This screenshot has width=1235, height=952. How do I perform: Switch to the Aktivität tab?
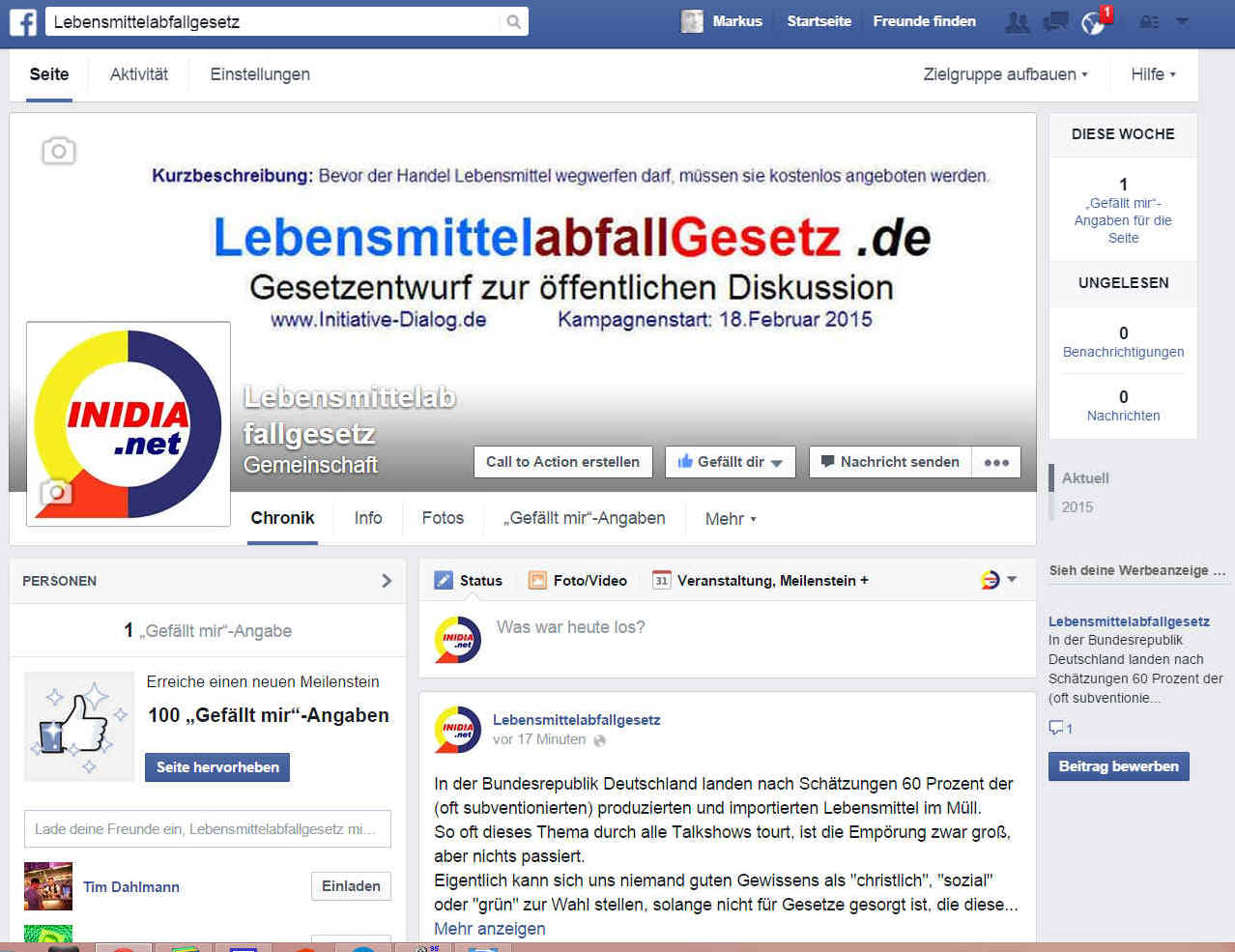coord(139,74)
